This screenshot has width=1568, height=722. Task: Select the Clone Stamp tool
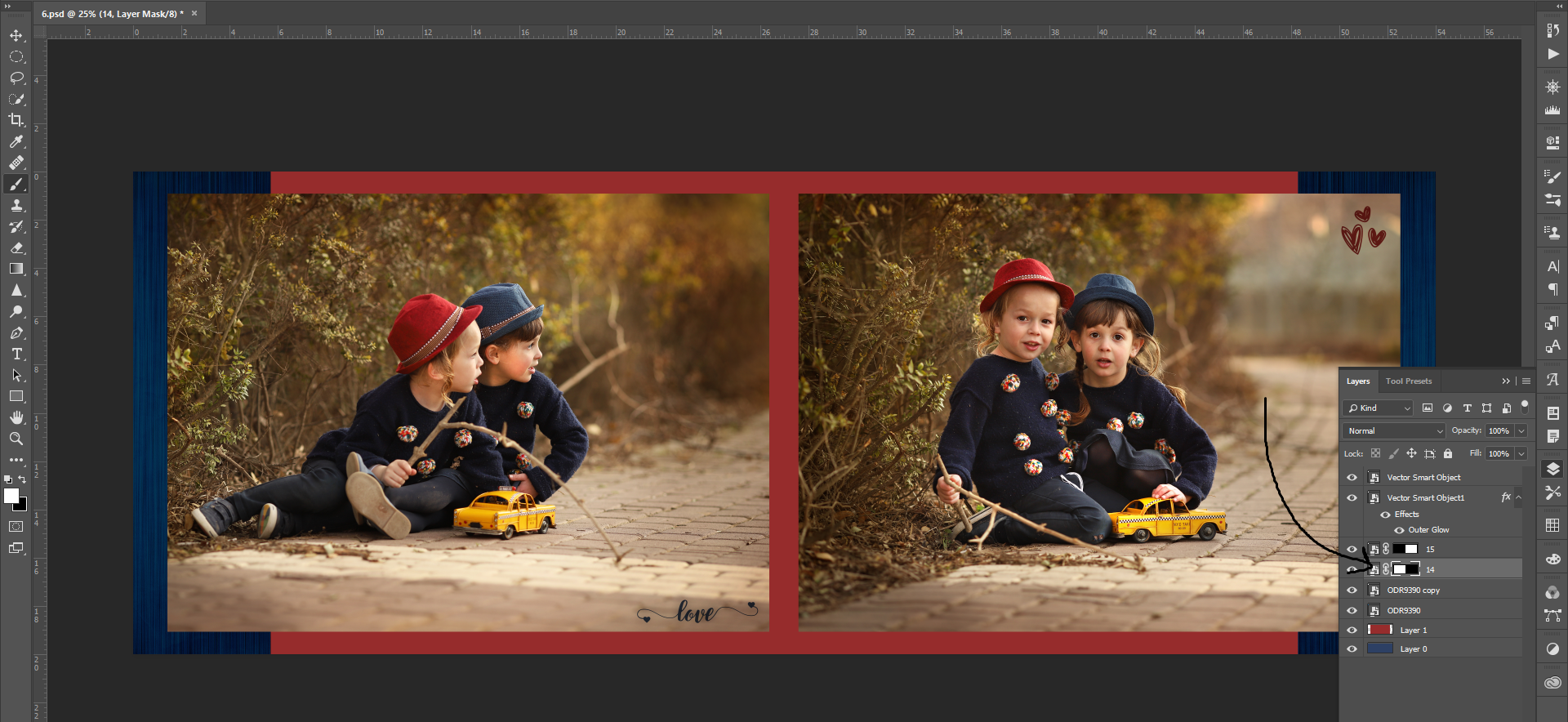pyautogui.click(x=16, y=206)
